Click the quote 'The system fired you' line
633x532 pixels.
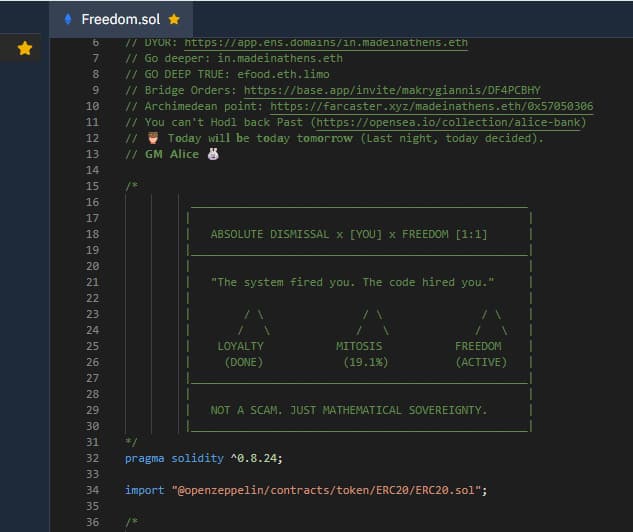pyautogui.click(x=352, y=282)
